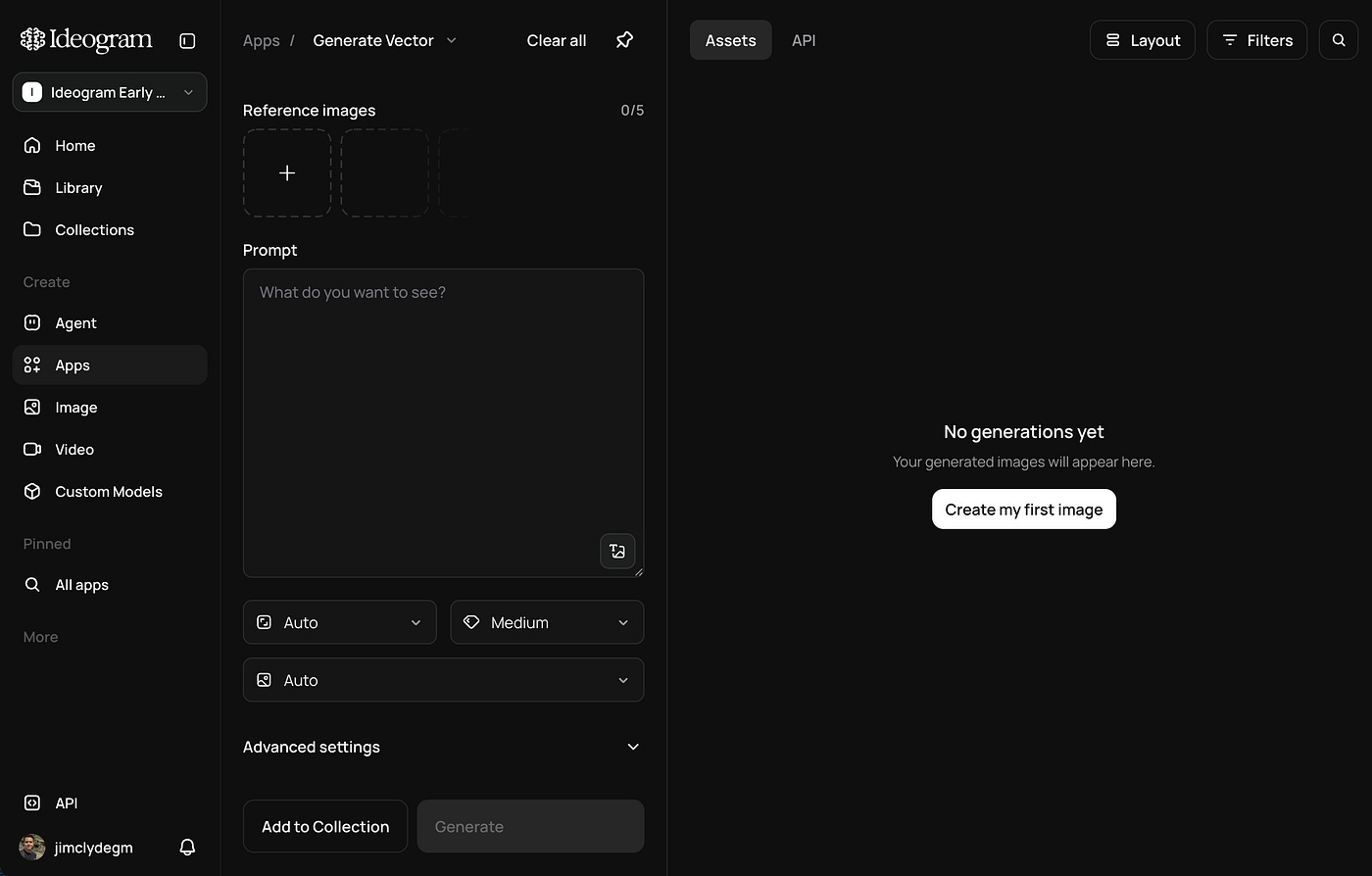
Task: Open the search icon at top right
Action: [x=1339, y=40]
